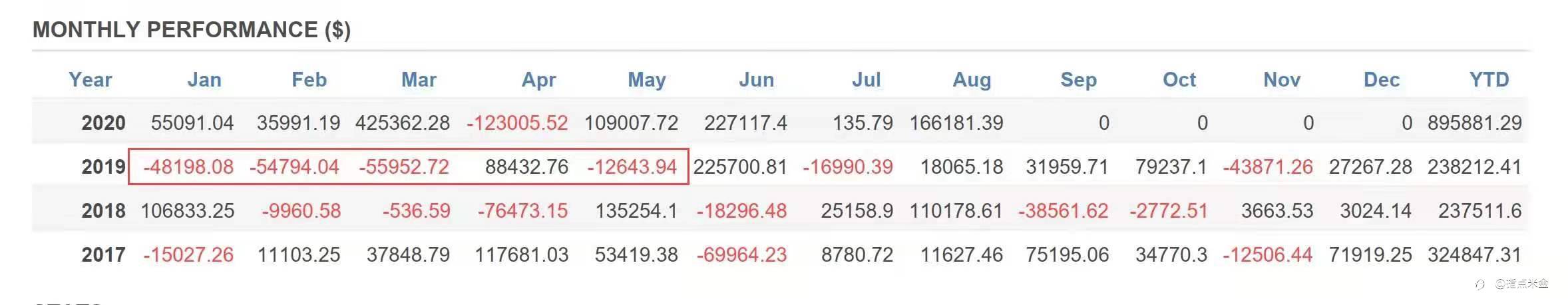Click the Jan column header
Screen dimensions: 1568x305
[x=204, y=80]
